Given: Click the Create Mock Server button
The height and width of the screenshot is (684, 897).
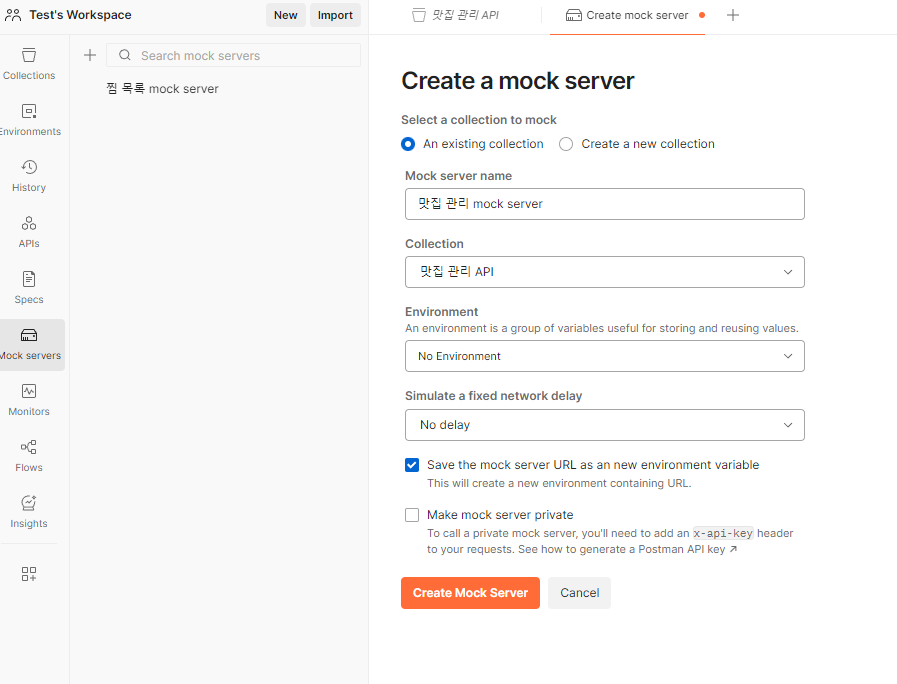Looking at the screenshot, I should (470, 593).
